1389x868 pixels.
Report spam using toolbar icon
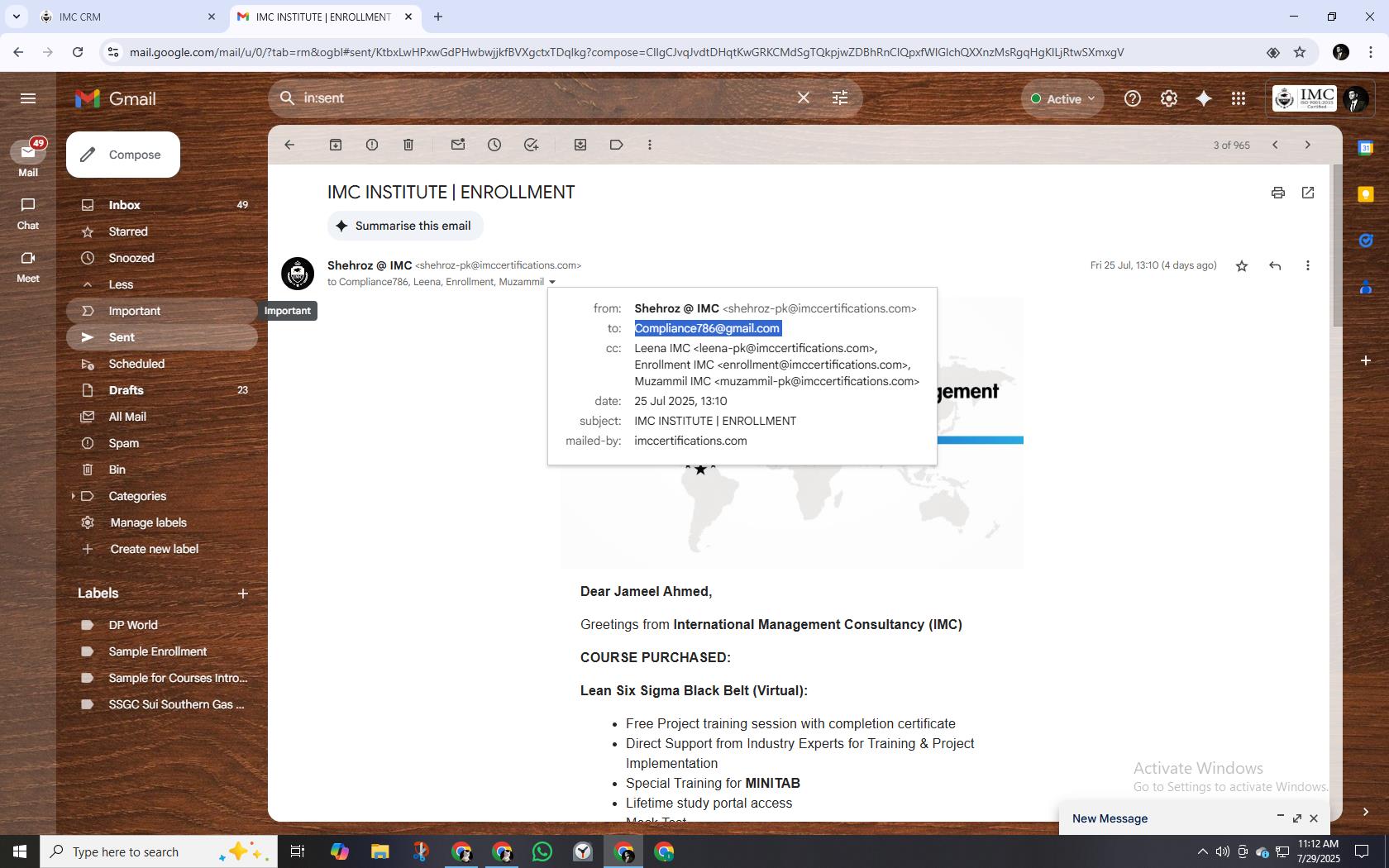(x=372, y=145)
